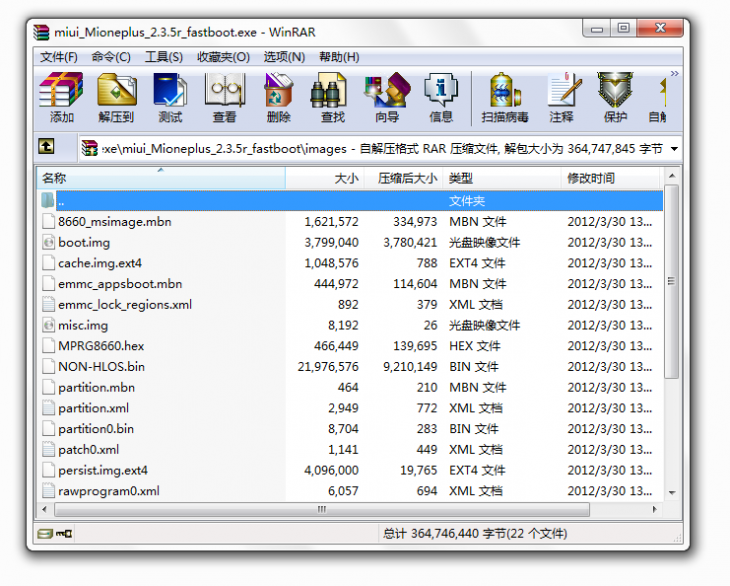Viewport: 730px width, 586px height.
Task: Select the boot.img file
Action: point(84,242)
